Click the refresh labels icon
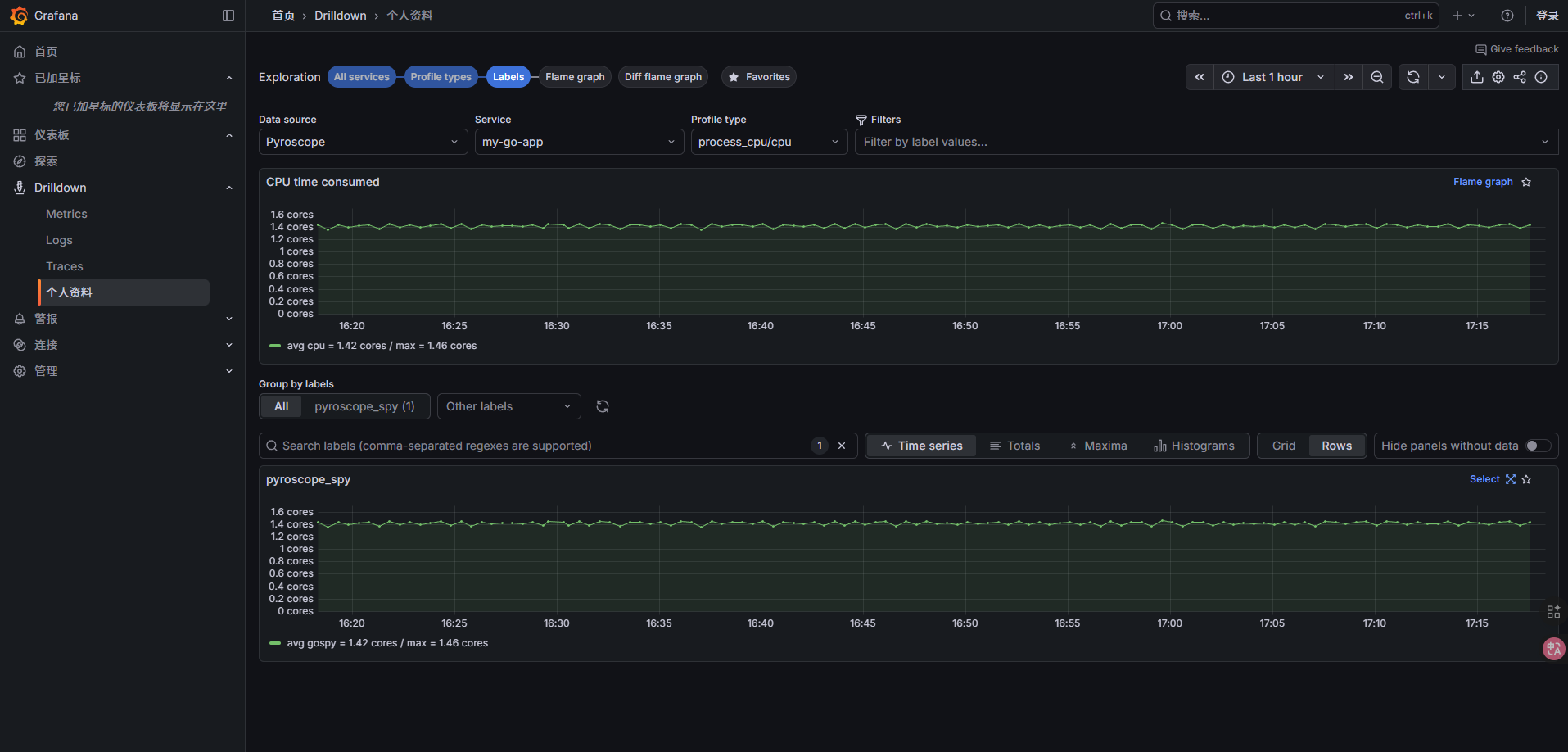Viewport: 1568px width, 752px height. click(603, 406)
